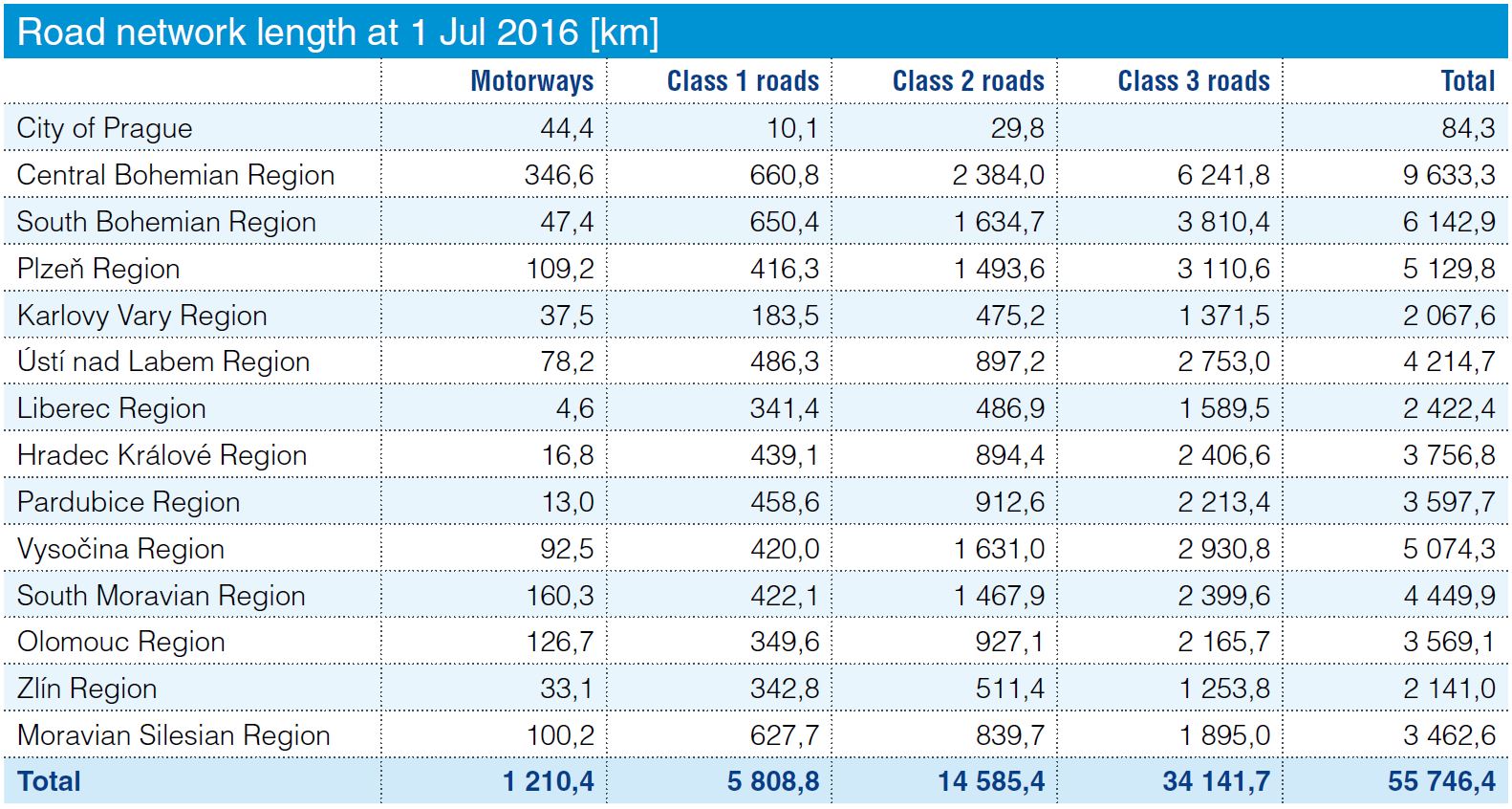Click the 'Pardubice Region' row label
The width and height of the screenshot is (1512, 809).
(x=129, y=502)
